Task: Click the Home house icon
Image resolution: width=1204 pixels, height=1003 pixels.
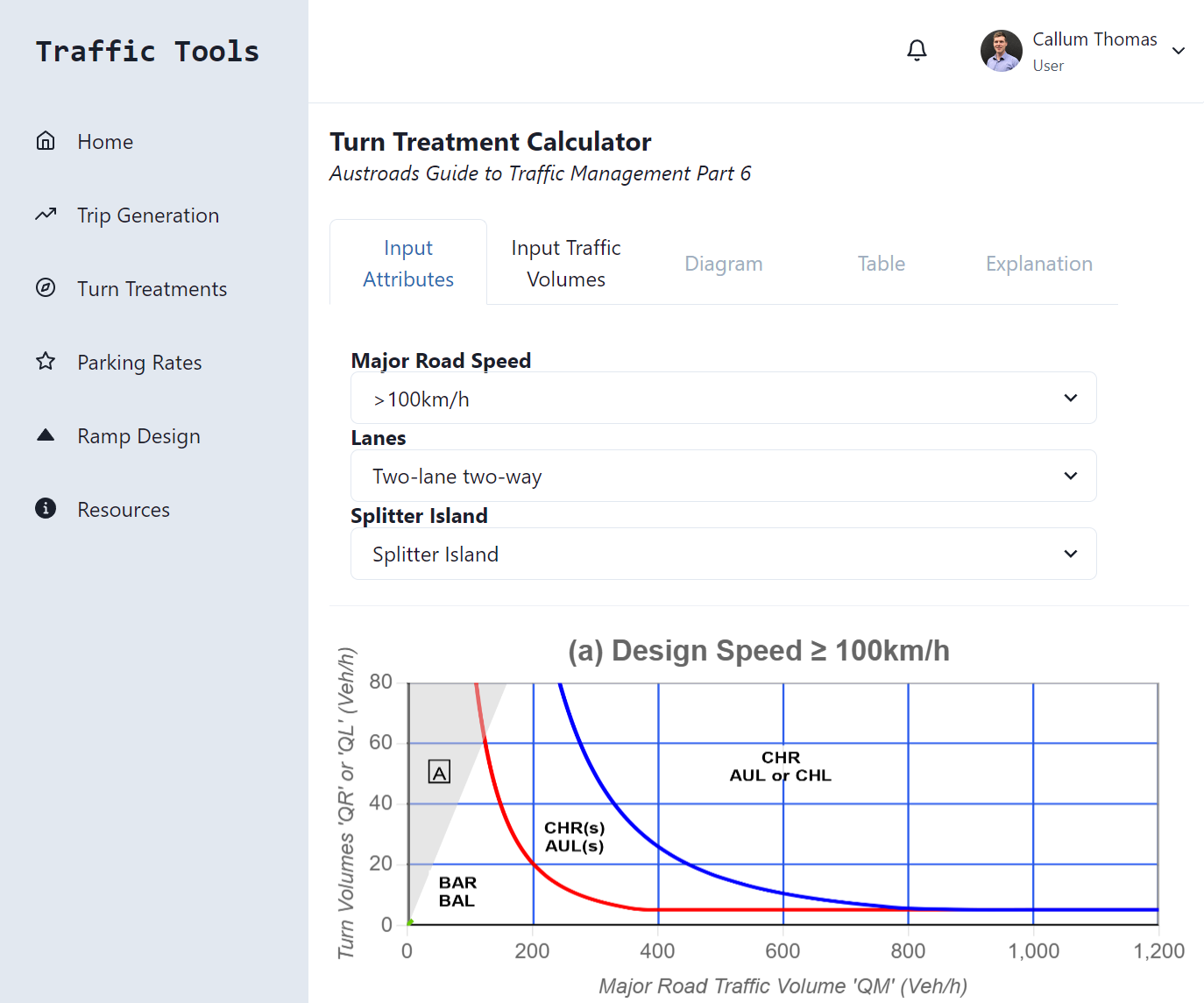Action: coord(46,141)
